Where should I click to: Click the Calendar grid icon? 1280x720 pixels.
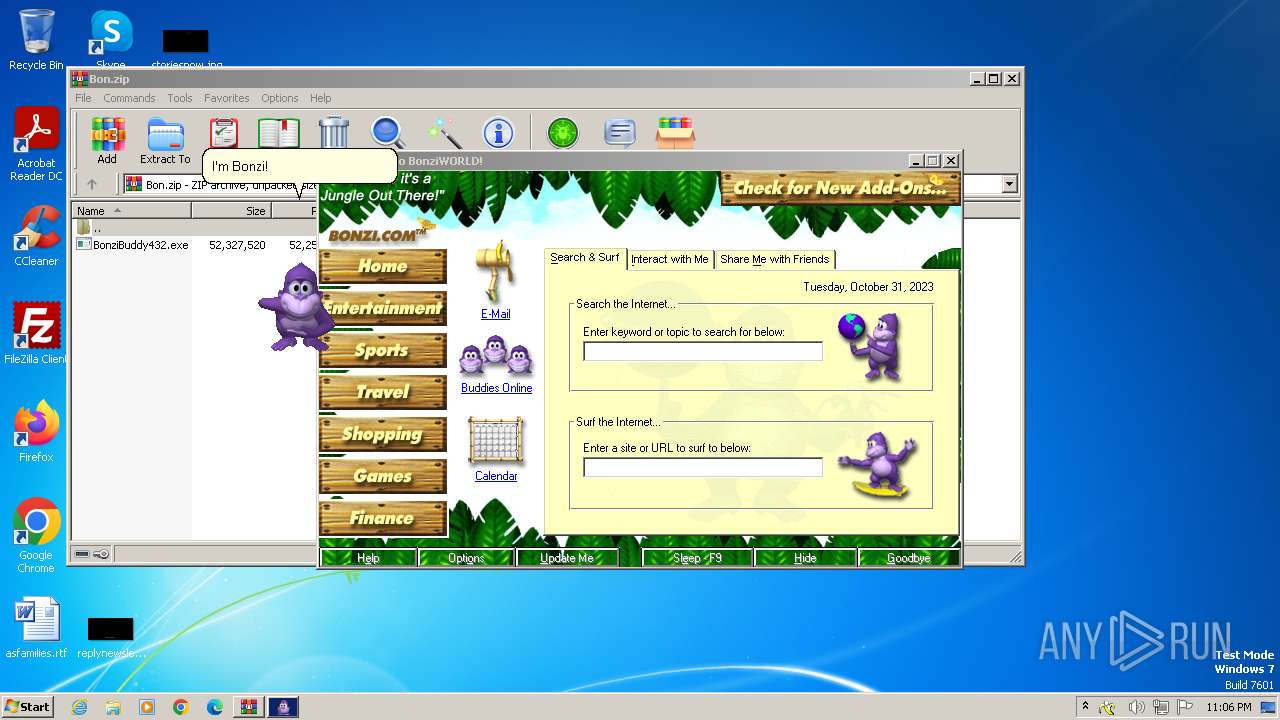click(496, 441)
